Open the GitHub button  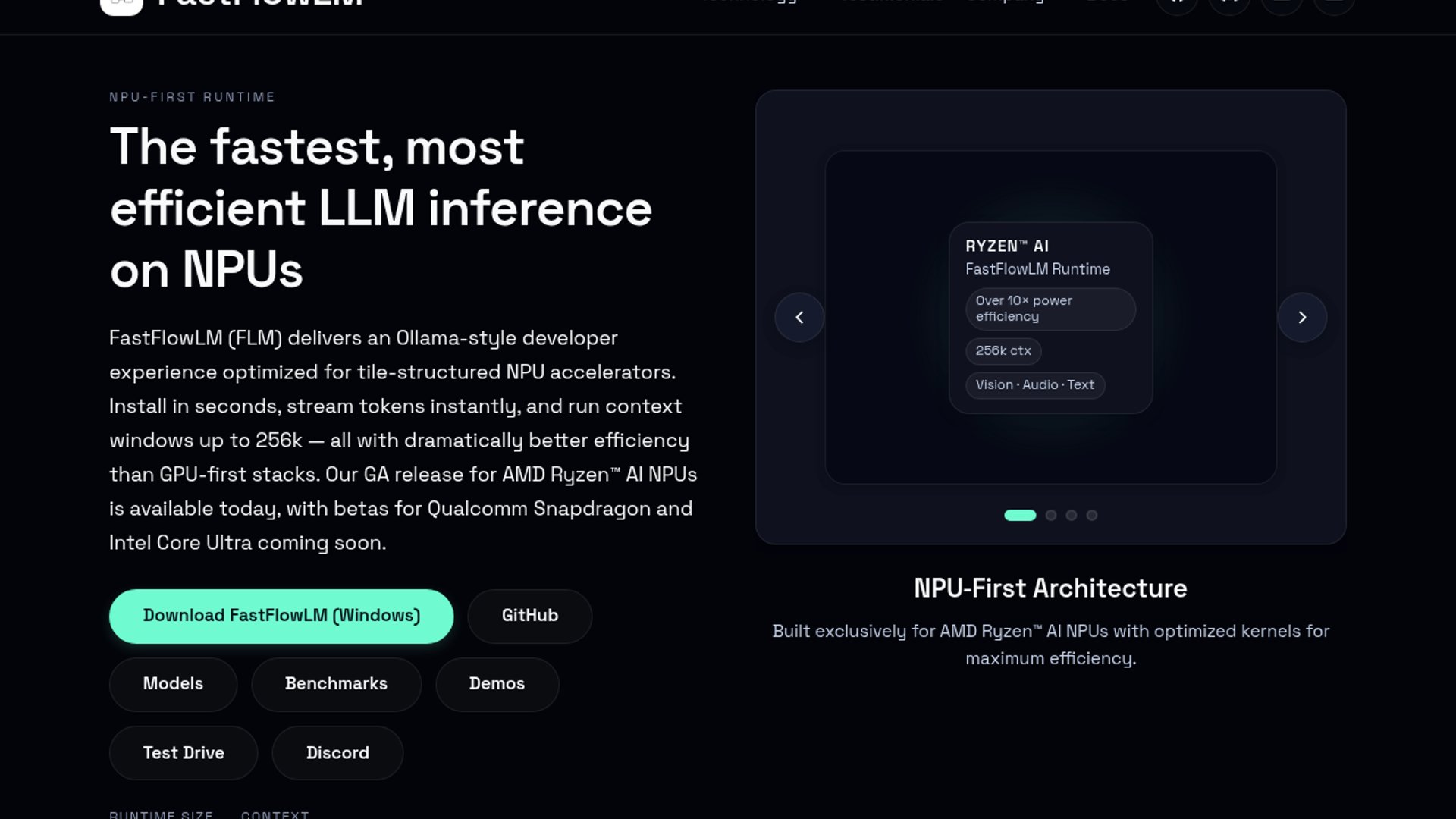point(529,616)
